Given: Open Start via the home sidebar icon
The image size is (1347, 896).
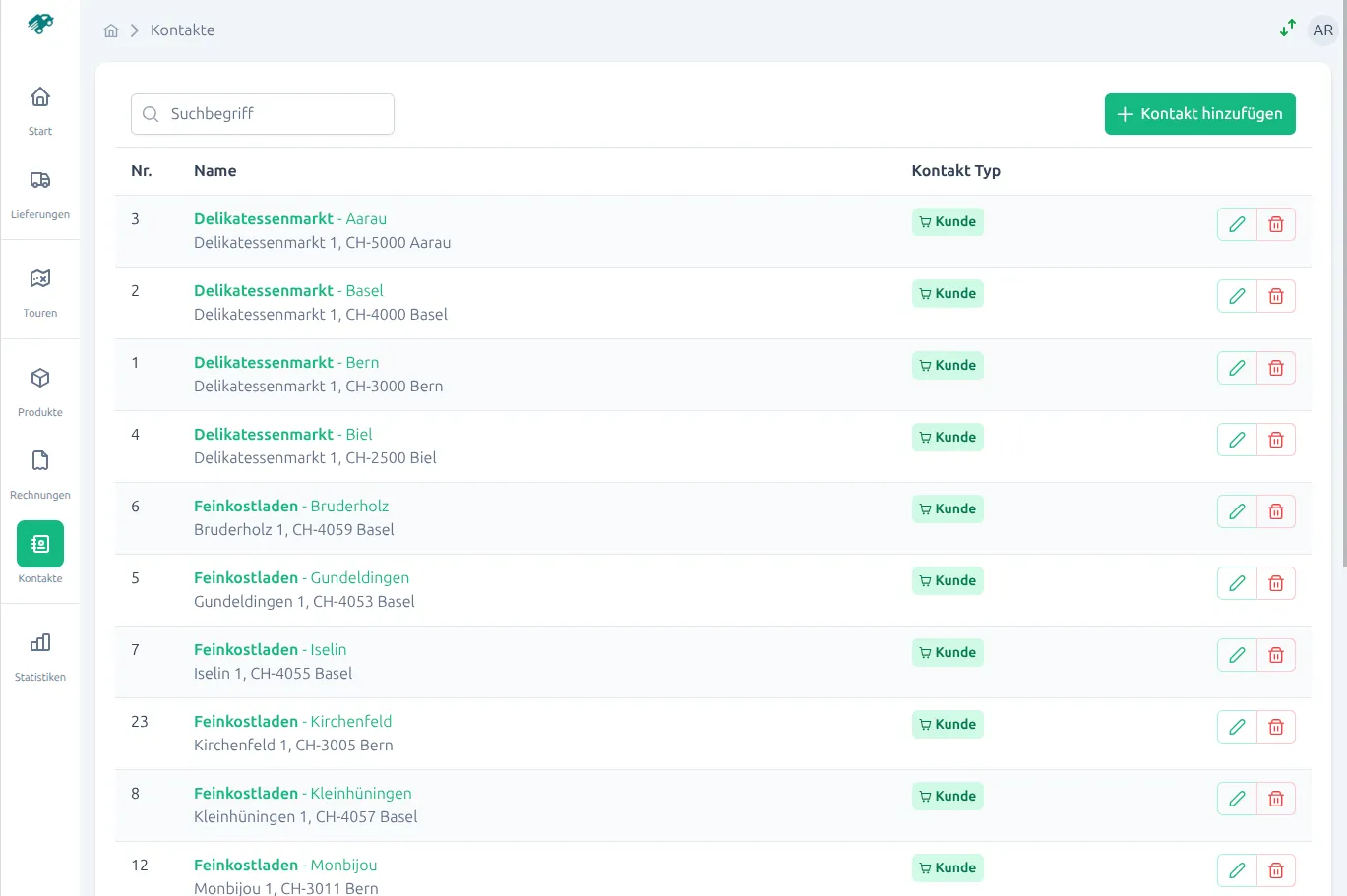Looking at the screenshot, I should tap(39, 96).
